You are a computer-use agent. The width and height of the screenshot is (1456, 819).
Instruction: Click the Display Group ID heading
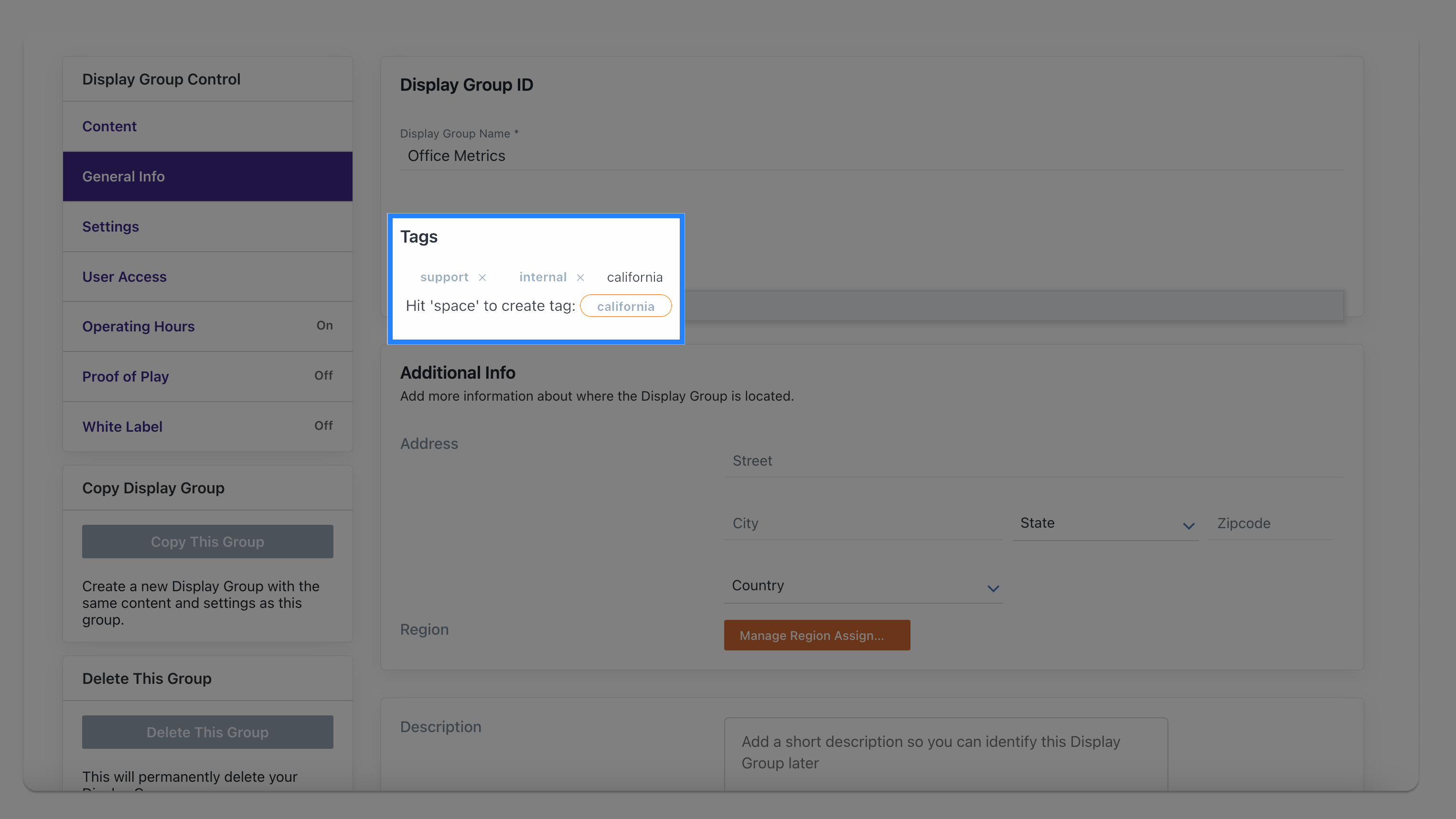(466, 85)
